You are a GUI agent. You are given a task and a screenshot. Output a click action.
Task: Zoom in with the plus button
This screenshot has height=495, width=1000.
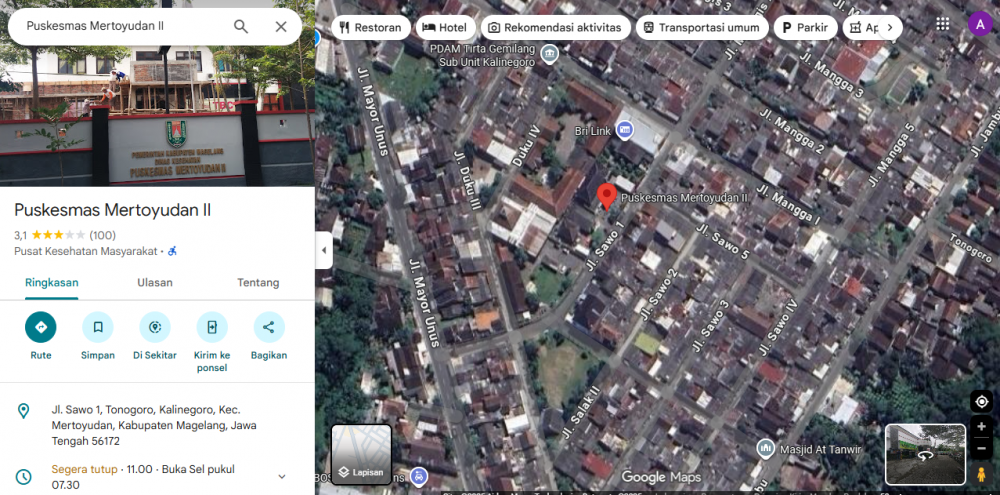[981, 427]
